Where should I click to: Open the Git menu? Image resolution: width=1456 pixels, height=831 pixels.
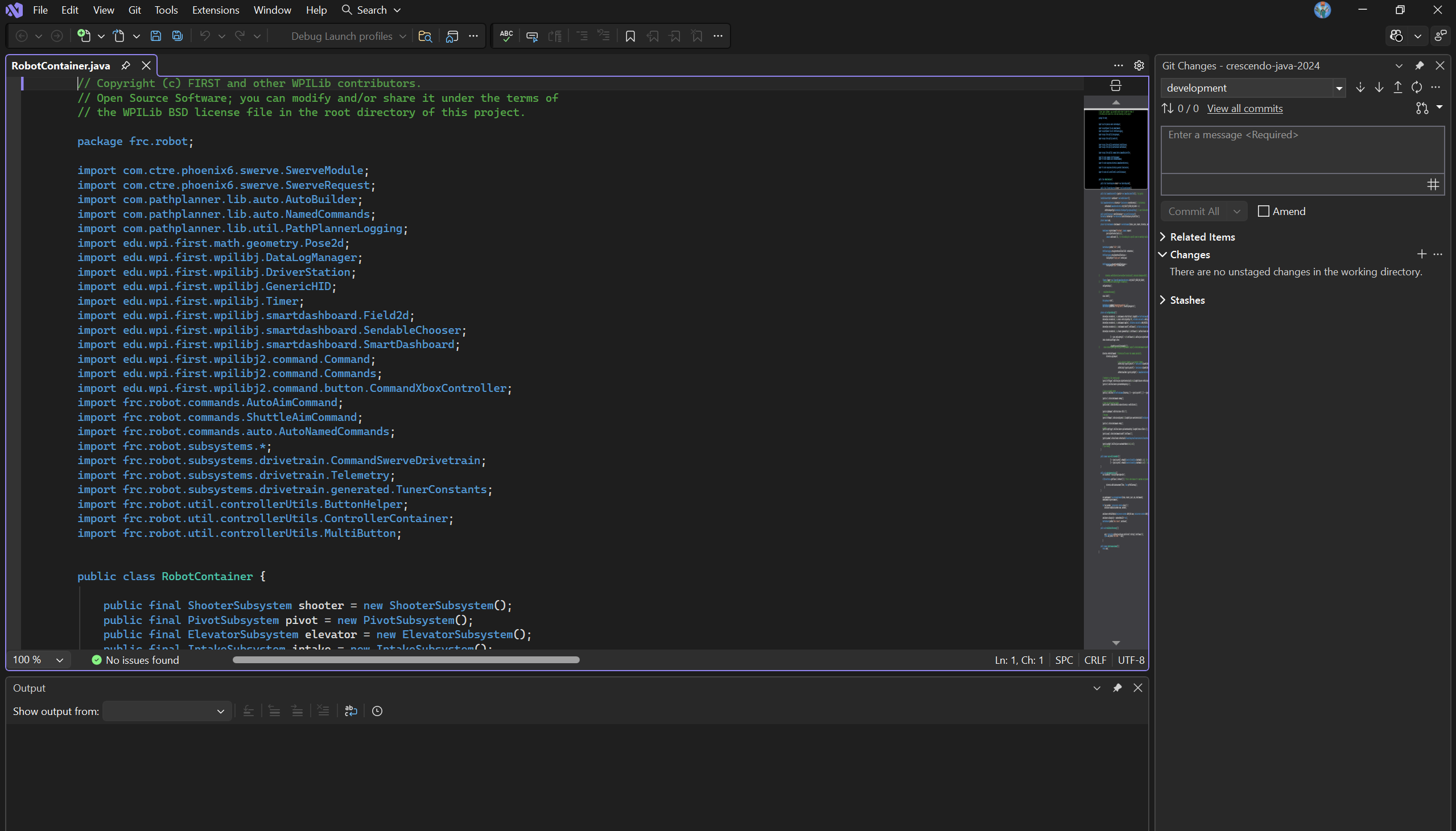coord(135,10)
